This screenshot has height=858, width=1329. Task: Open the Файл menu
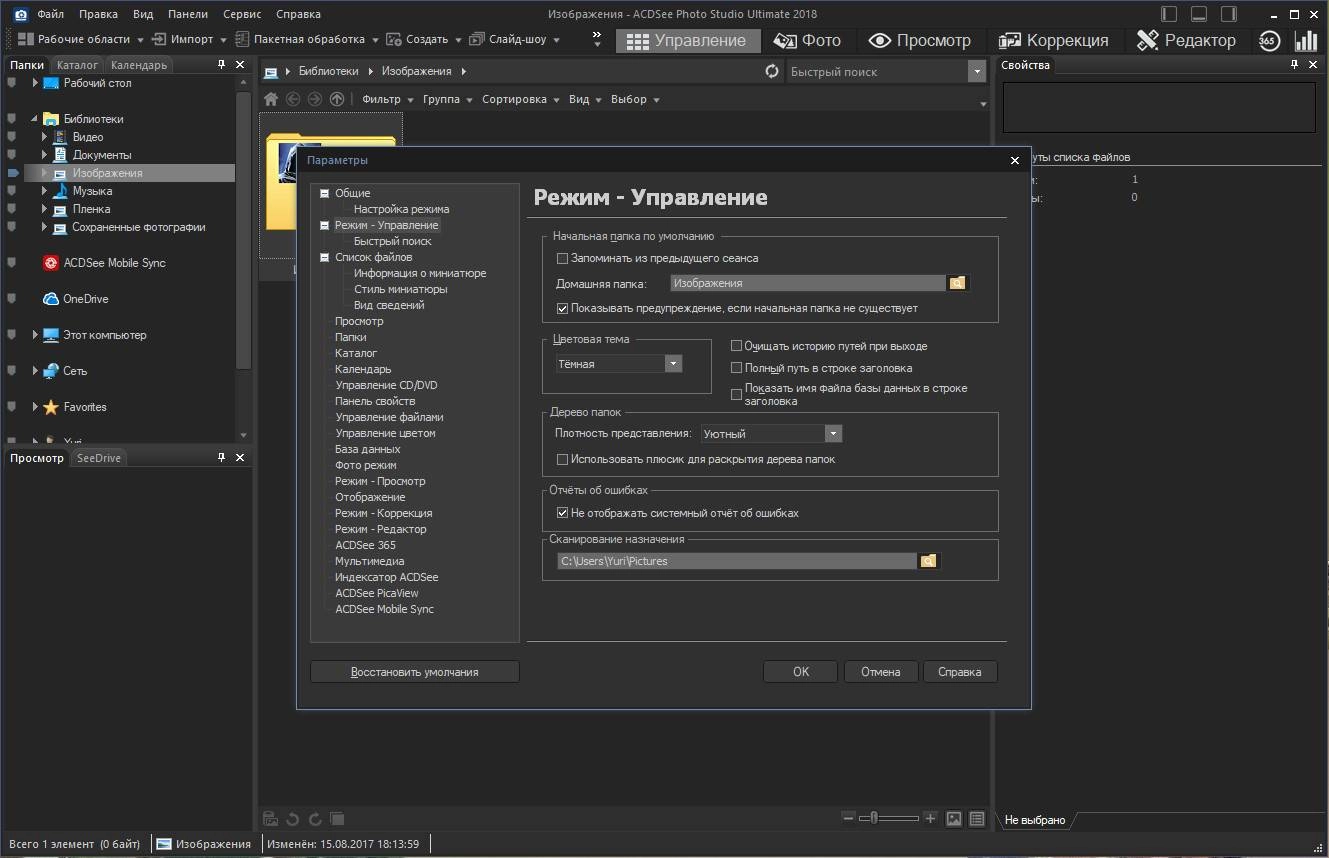pos(51,14)
